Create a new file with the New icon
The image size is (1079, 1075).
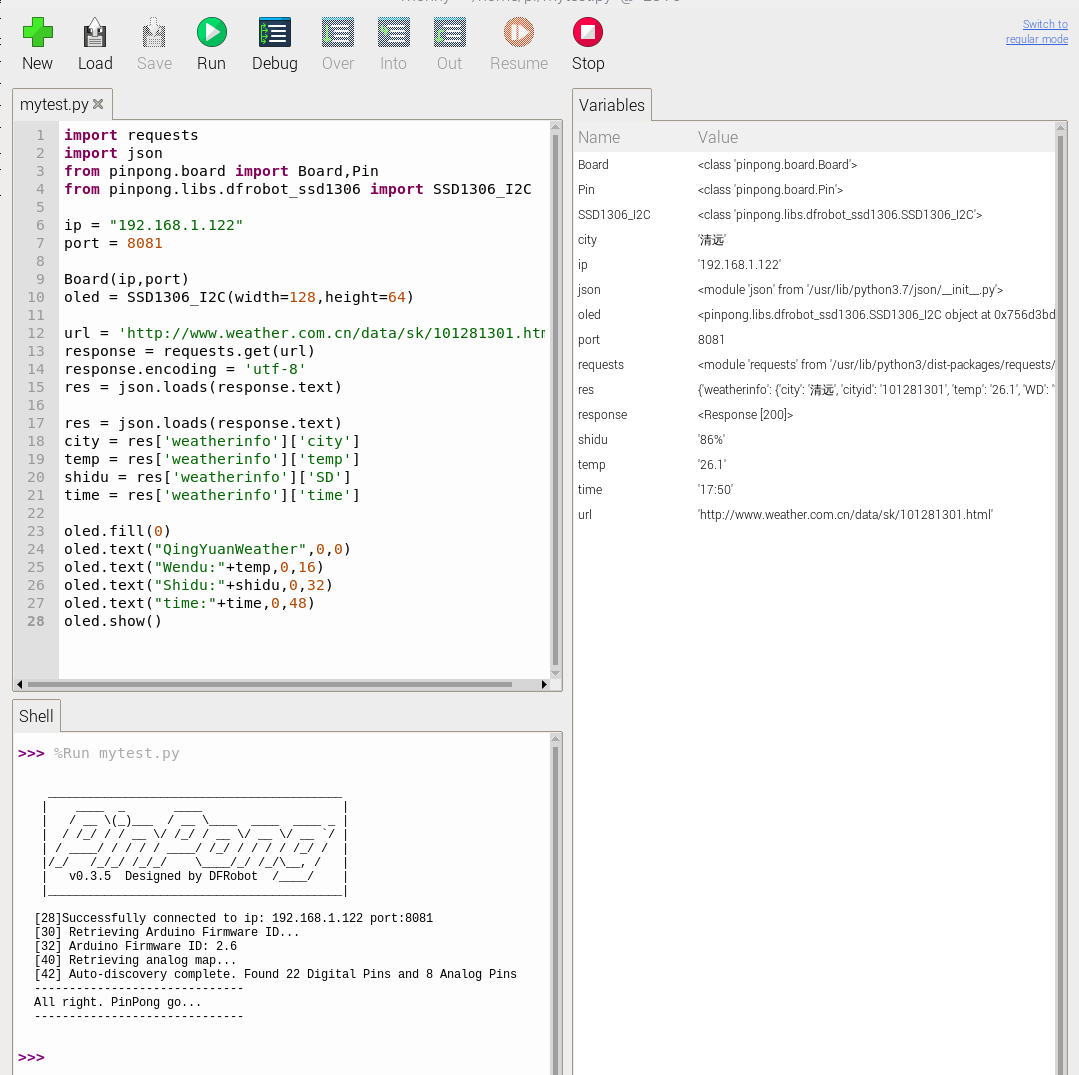point(37,32)
